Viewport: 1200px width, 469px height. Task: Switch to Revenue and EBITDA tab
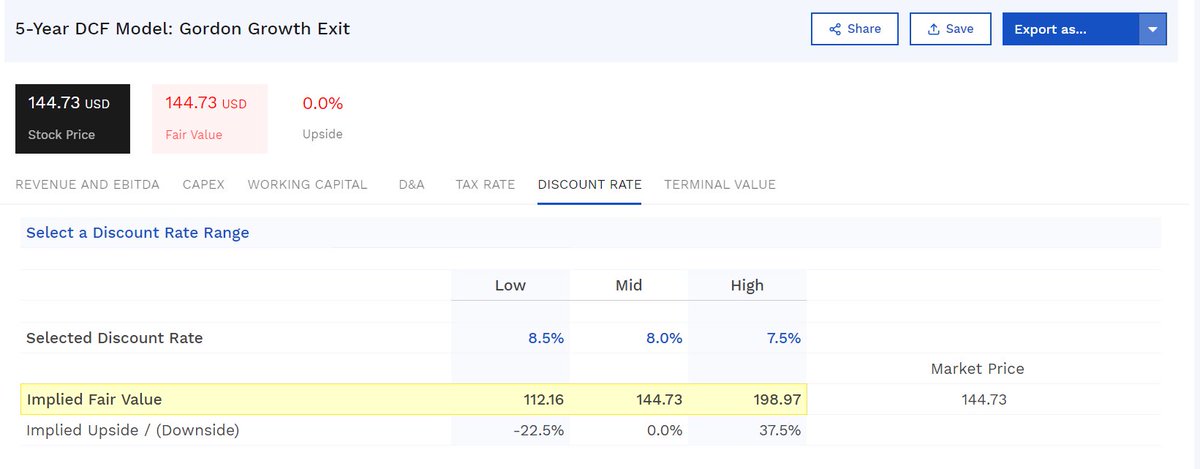pyautogui.click(x=88, y=184)
